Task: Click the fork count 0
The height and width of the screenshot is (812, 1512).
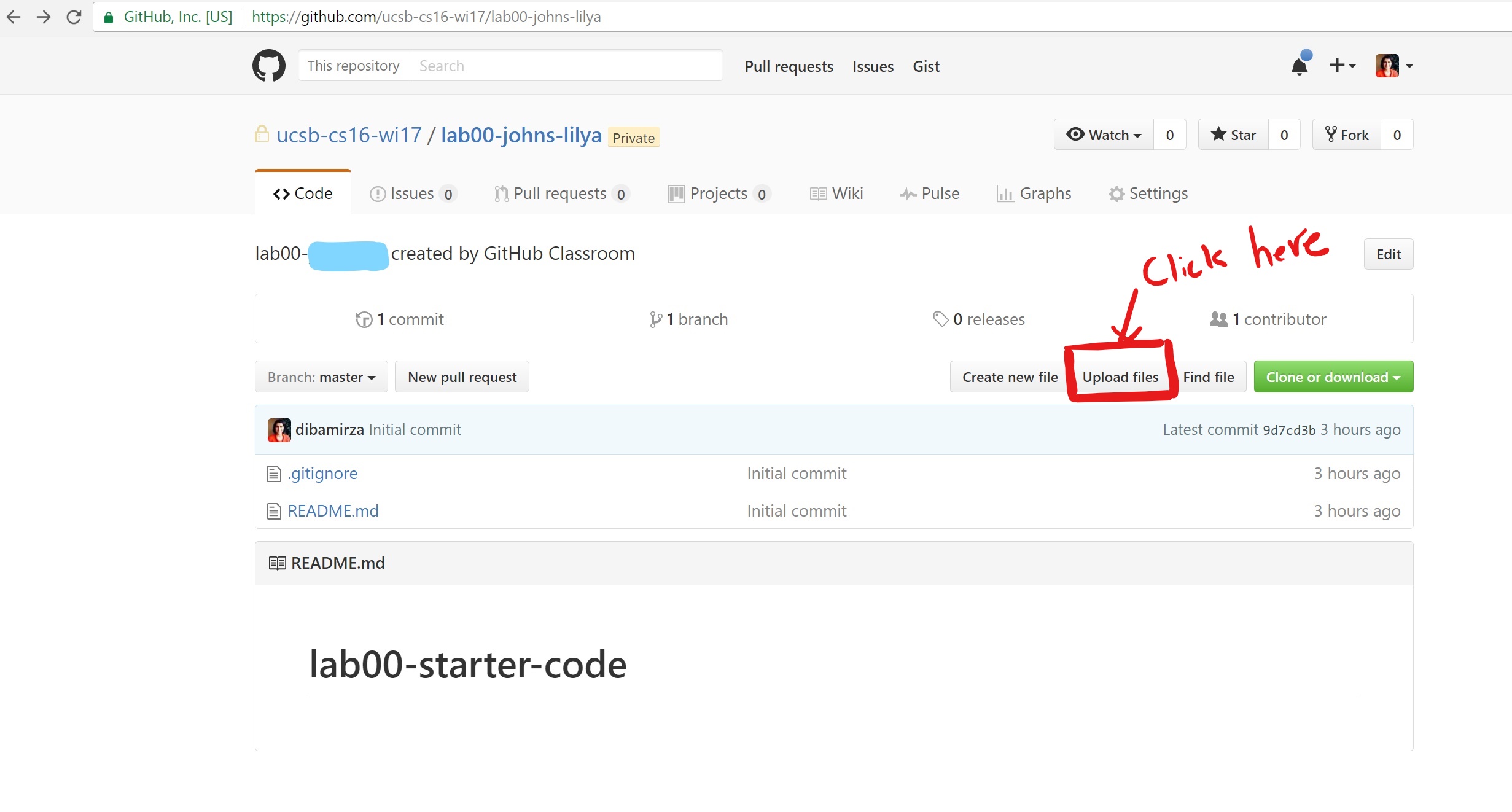Action: coord(1397,135)
